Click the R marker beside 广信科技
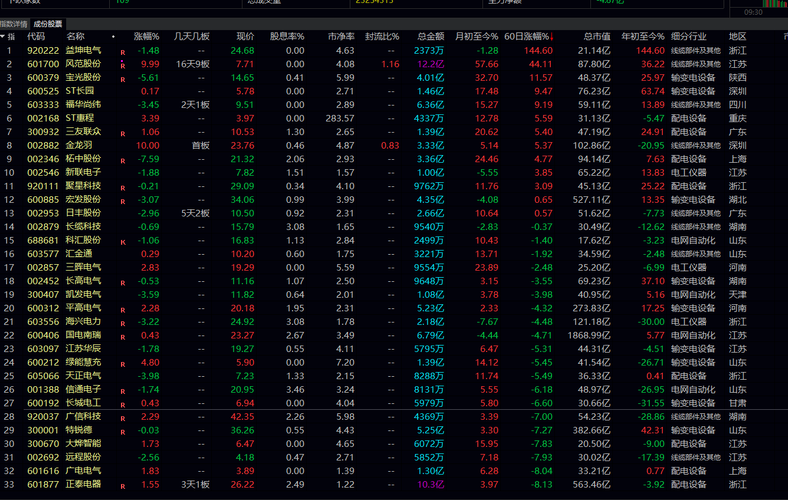The width and height of the screenshot is (788, 500). 123,419
